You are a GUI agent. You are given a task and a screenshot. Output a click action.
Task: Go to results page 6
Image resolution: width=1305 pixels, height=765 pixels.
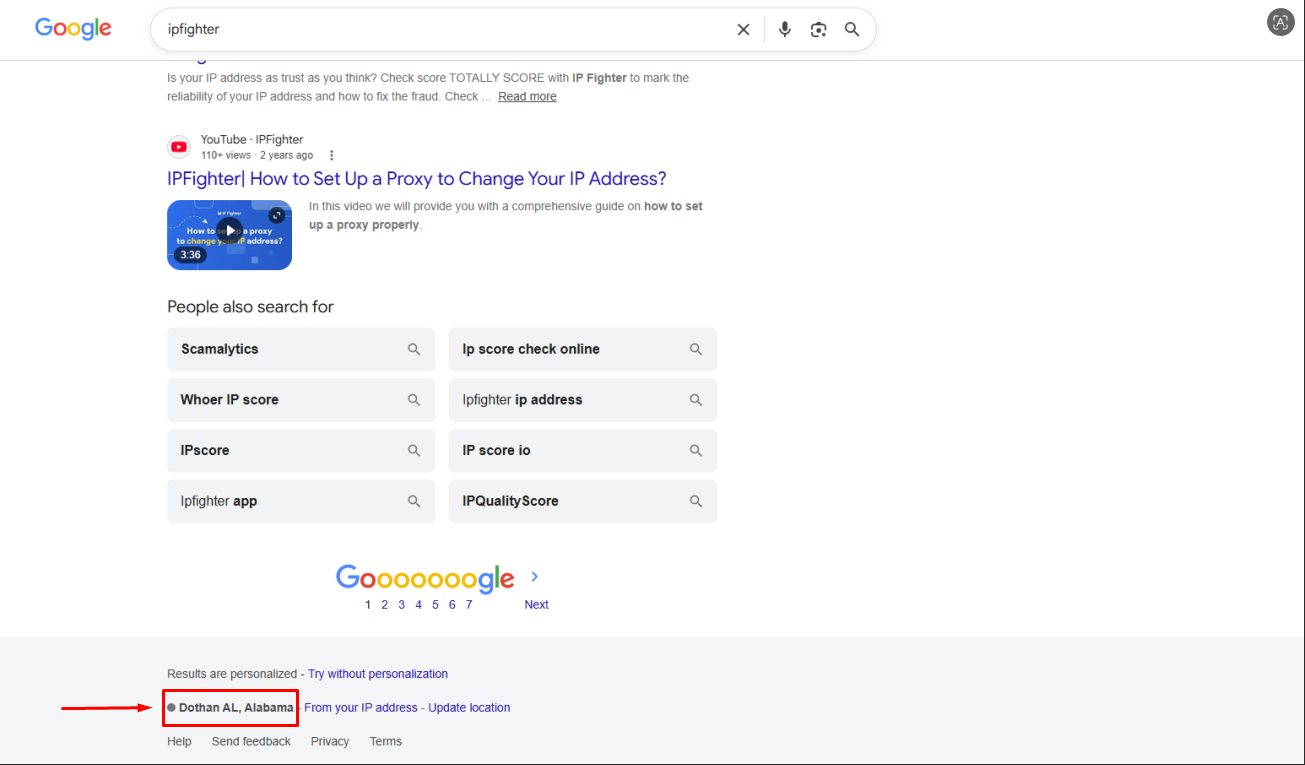452,605
